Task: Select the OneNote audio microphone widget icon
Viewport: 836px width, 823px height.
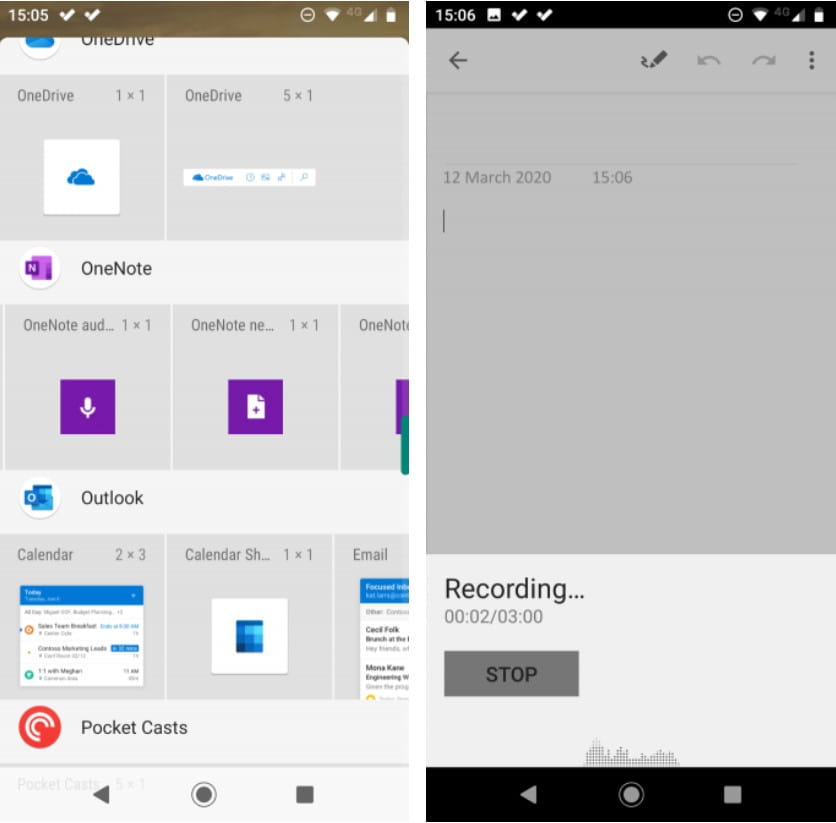Action: pos(86,405)
